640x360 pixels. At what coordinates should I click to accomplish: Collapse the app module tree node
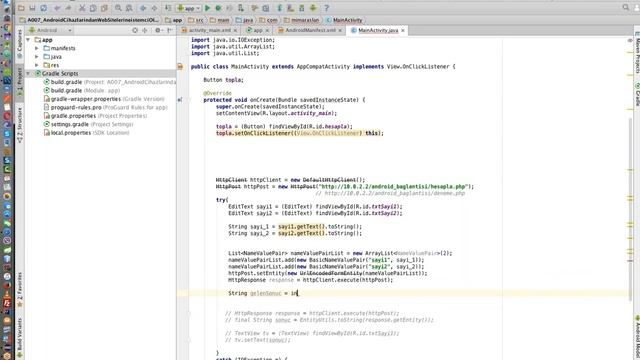pyautogui.click(x=28, y=40)
